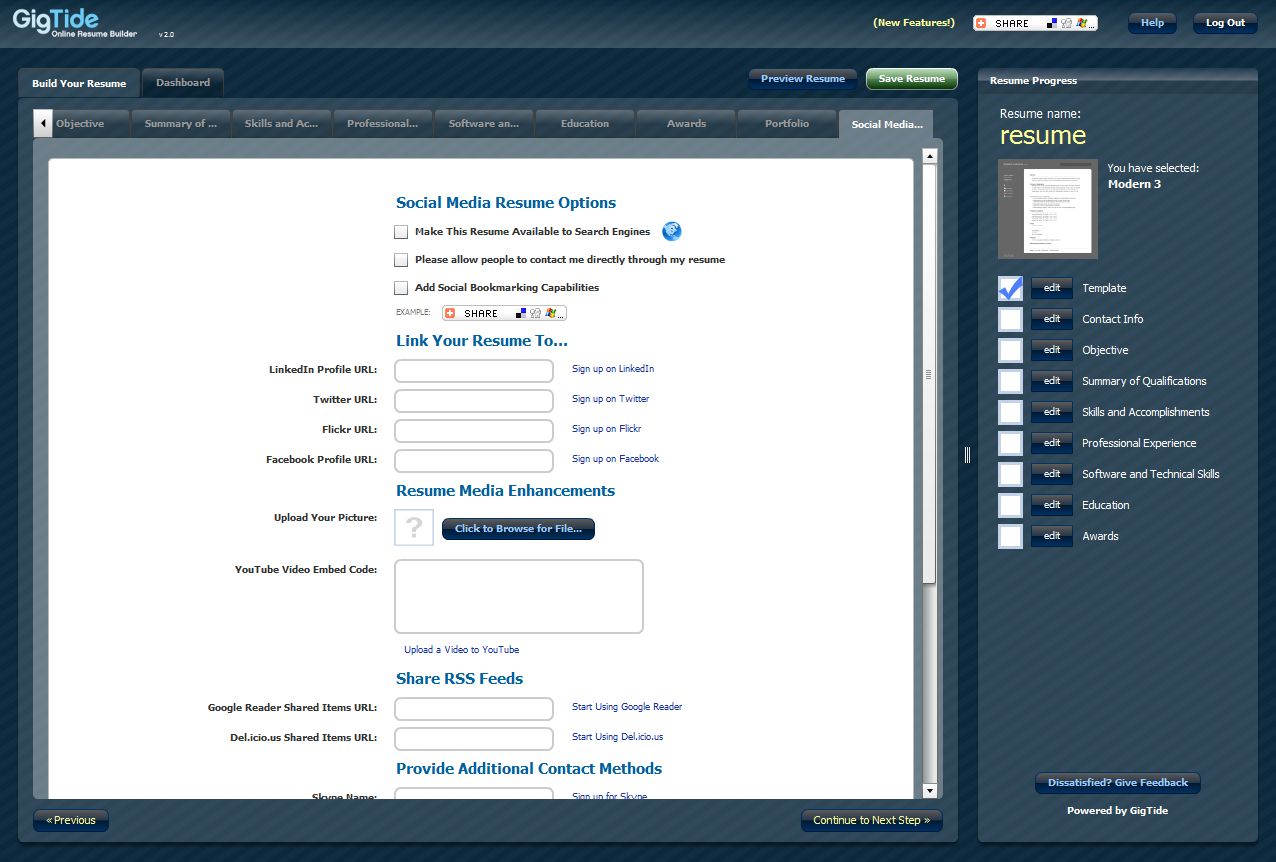
Task: Click the New Features link
Action: 914,23
